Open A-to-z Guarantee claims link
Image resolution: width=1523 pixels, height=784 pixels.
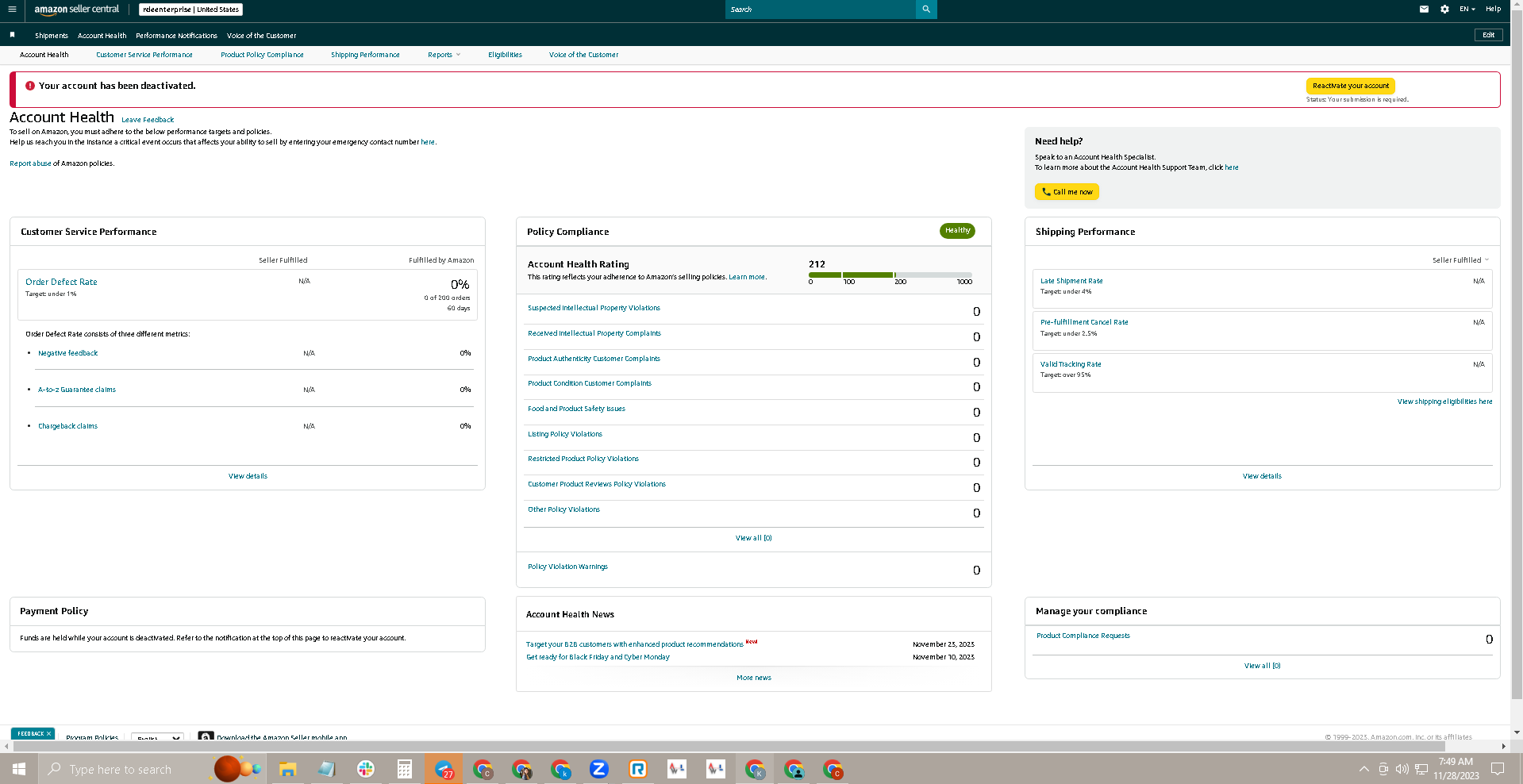[77, 390]
